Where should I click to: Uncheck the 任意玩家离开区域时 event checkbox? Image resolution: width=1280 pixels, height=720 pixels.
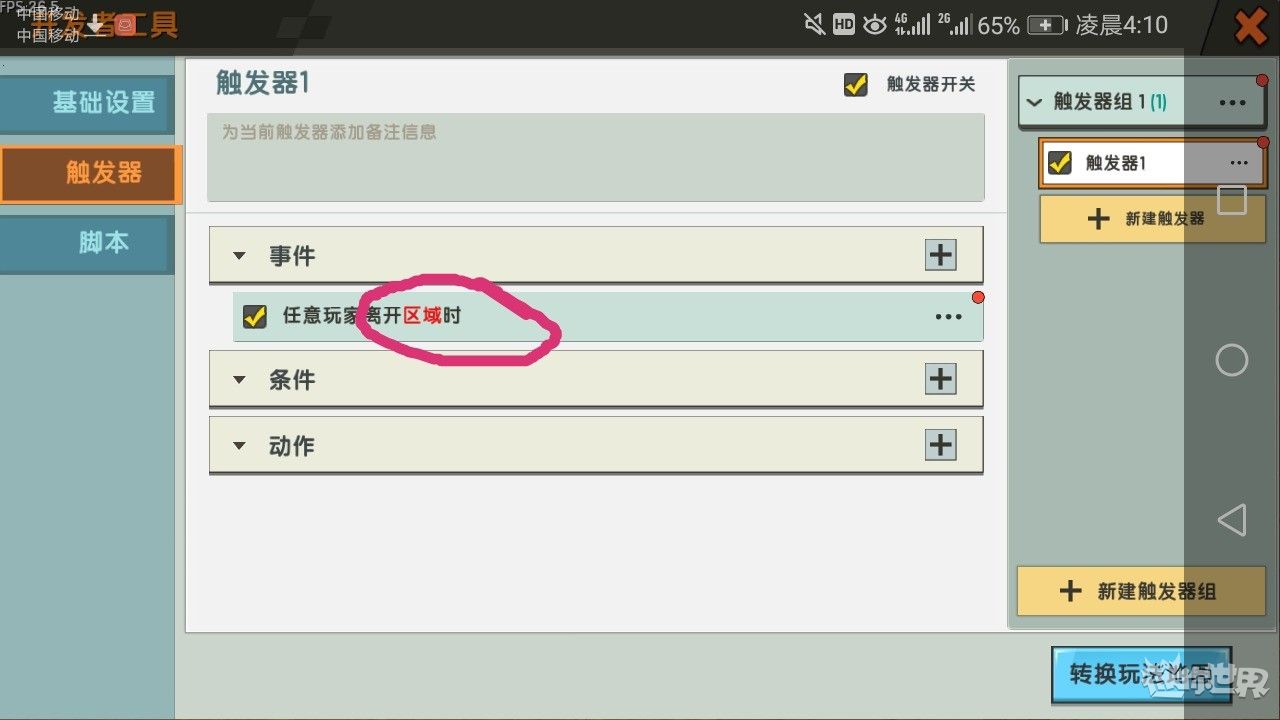tap(255, 317)
